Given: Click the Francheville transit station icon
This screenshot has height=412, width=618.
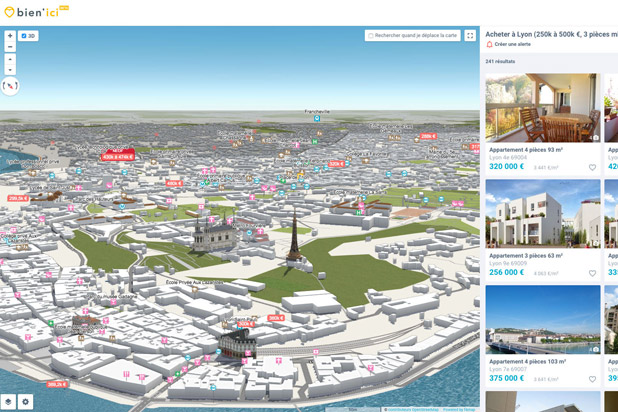Looking at the screenshot, I should point(317,118).
